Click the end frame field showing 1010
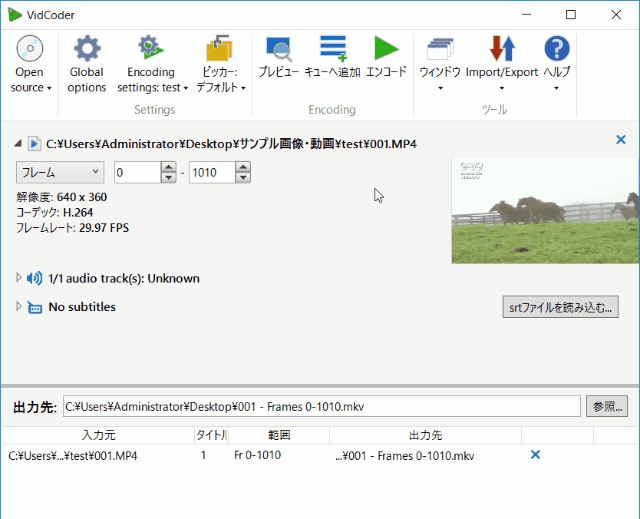This screenshot has height=519, width=640. [212, 172]
